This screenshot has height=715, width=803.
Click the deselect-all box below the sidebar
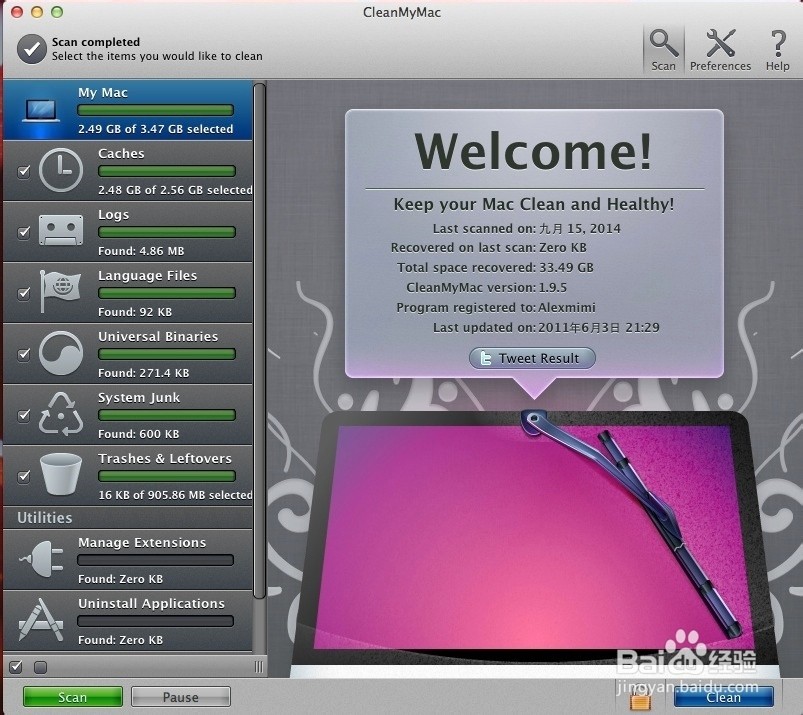[x=40, y=667]
